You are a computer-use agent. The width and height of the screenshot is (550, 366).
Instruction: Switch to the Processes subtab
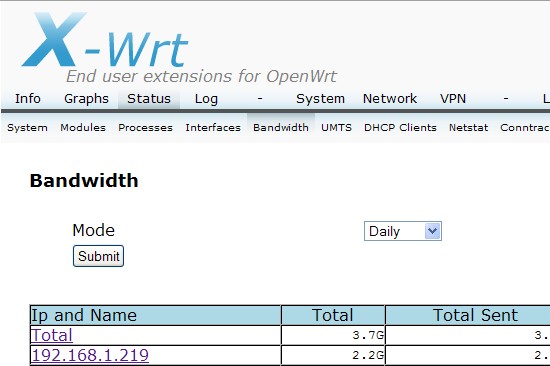pos(145,127)
